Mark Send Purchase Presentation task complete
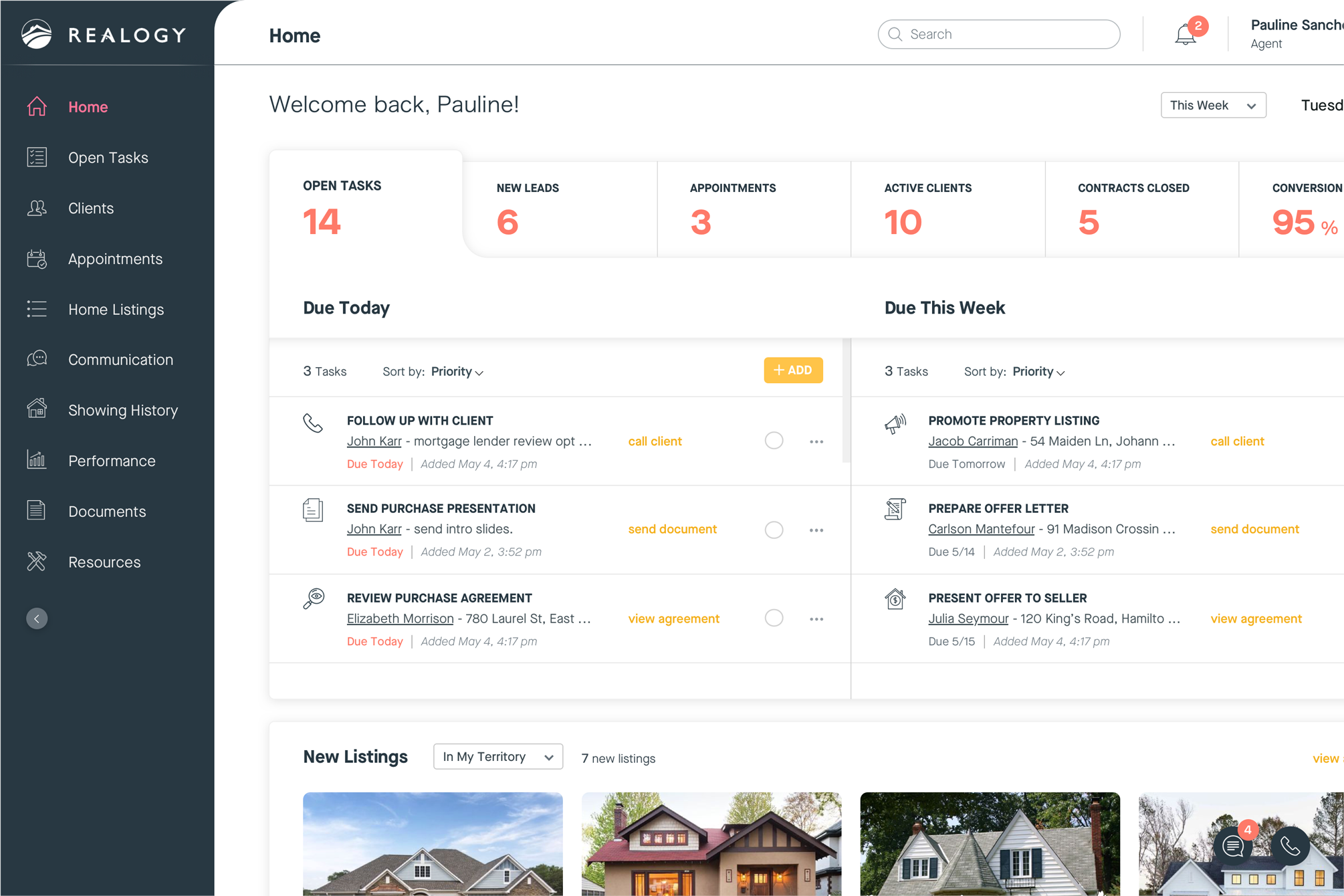Screen dimensions: 1344x896 coord(774,530)
